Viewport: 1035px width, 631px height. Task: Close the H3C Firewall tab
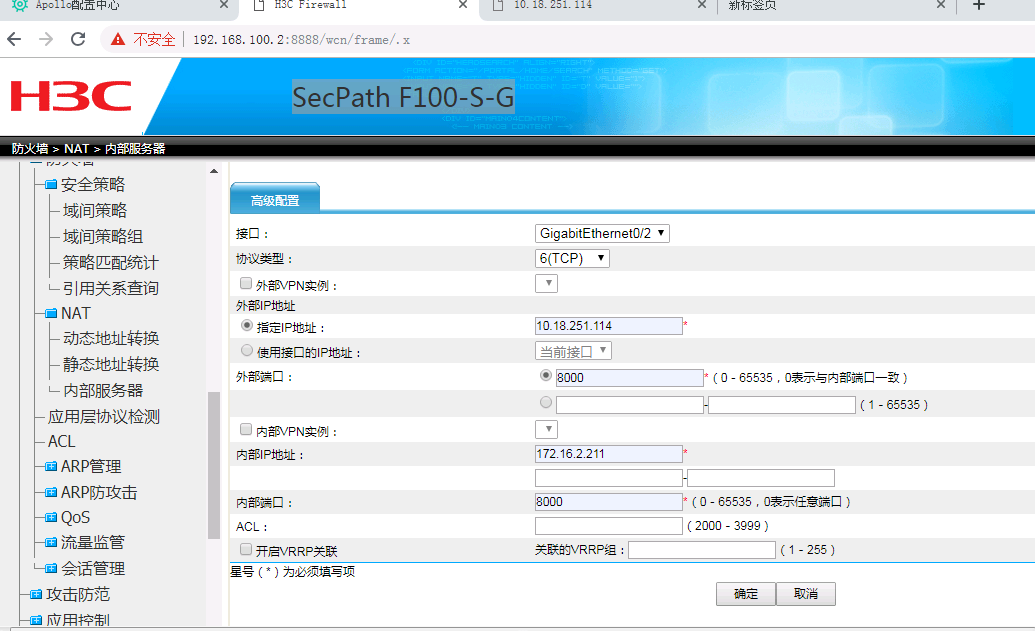coord(463,5)
